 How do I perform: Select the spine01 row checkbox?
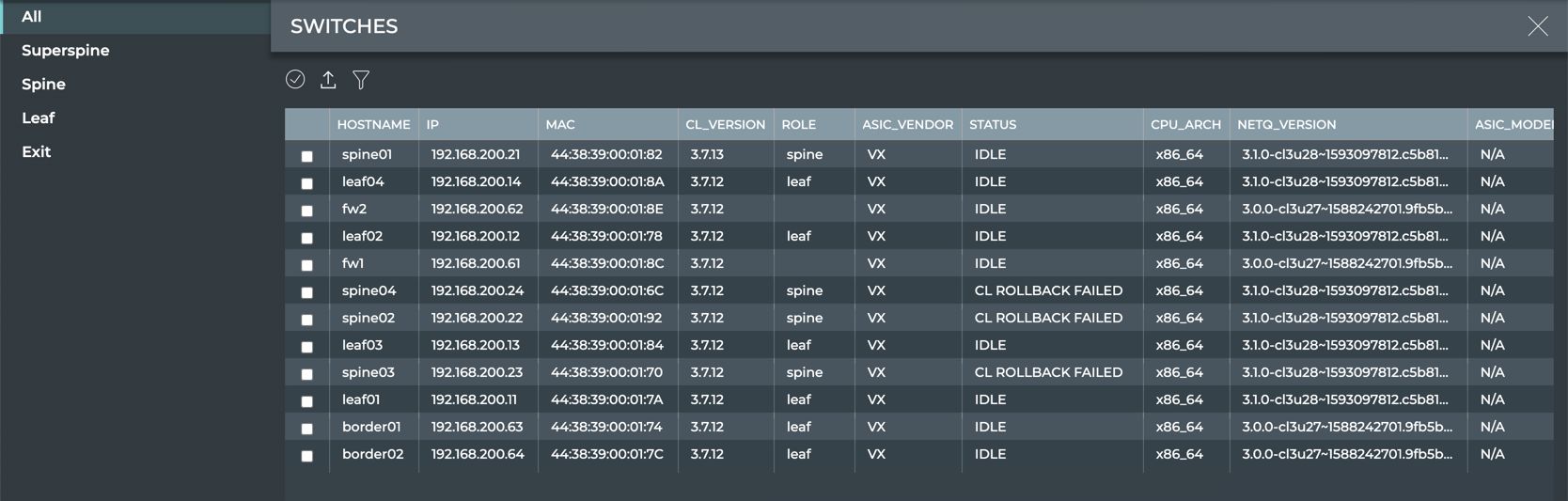tap(307, 156)
